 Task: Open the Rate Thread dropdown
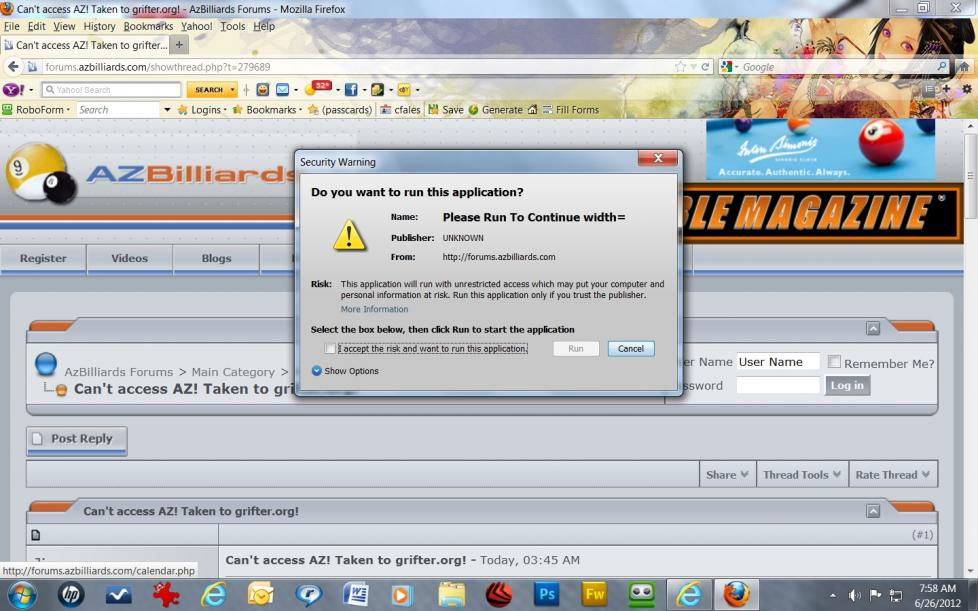[x=892, y=475]
